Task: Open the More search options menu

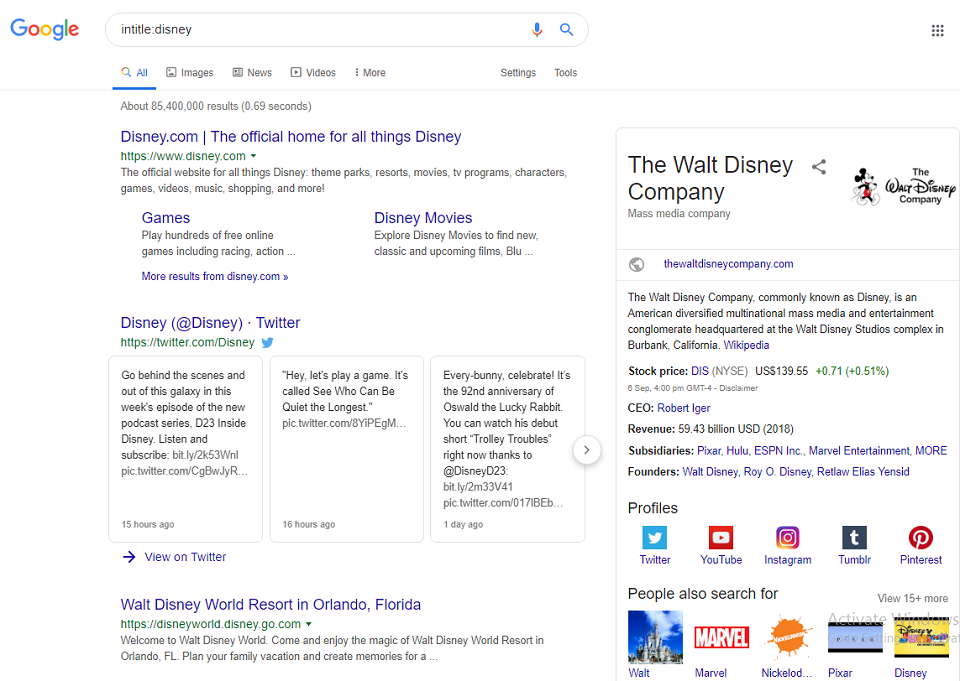Action: (369, 72)
